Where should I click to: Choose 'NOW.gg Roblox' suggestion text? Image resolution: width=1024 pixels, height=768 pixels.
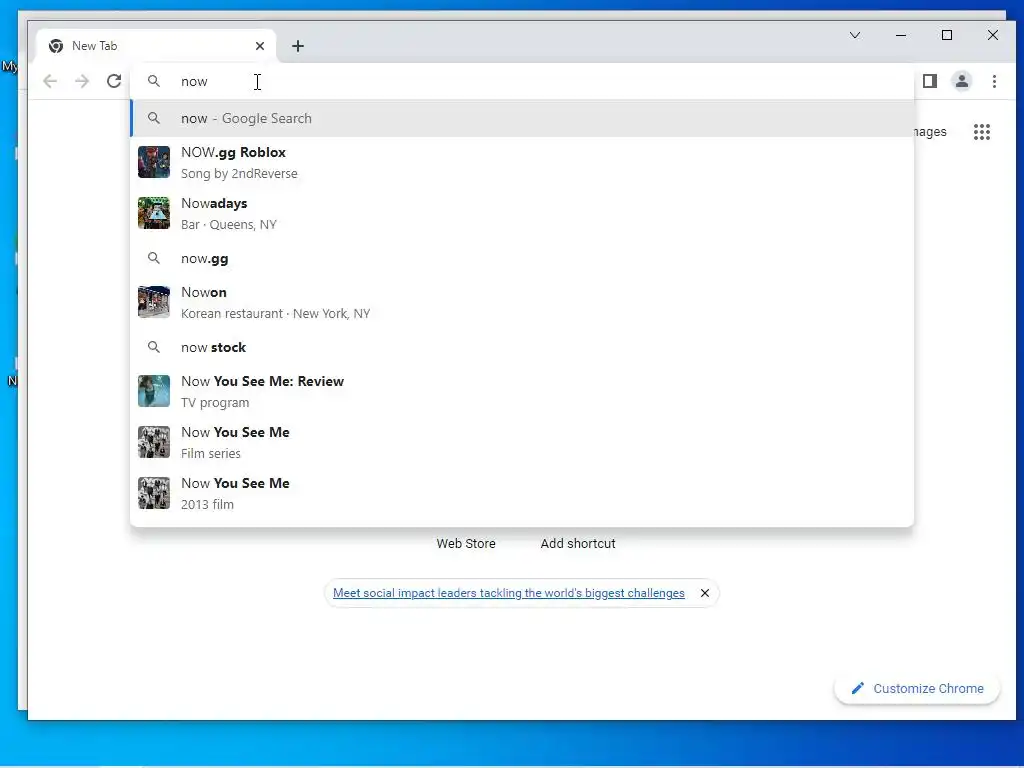(233, 152)
